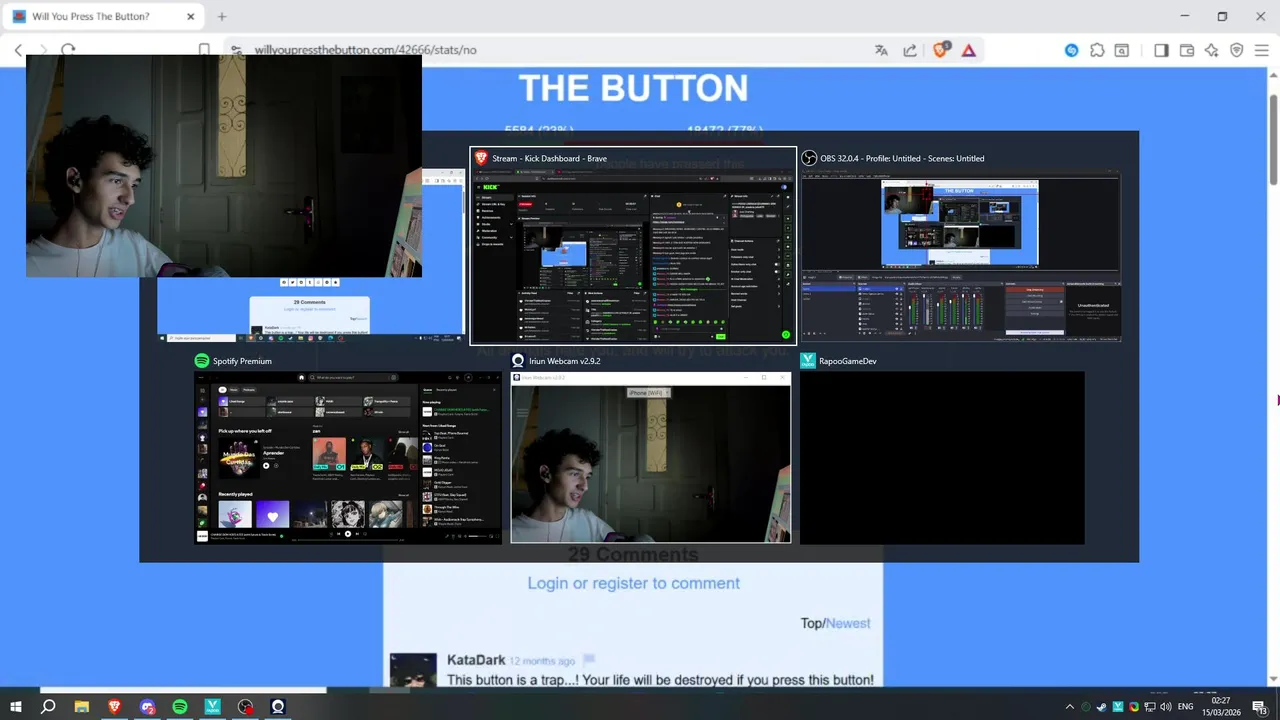Expand hidden system tray icons chevron
The width and height of the screenshot is (1280, 720).
coord(1070,707)
